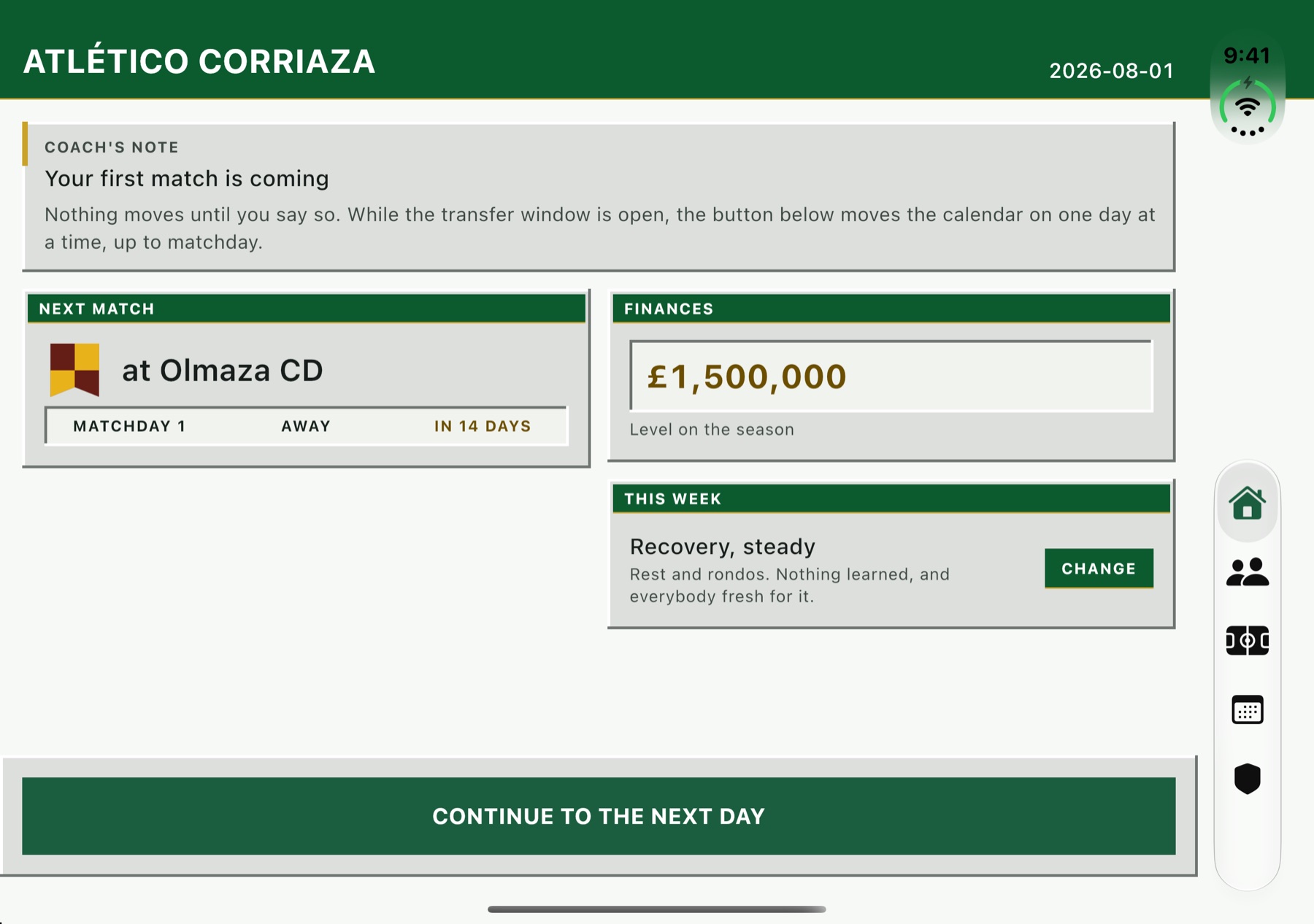
Task: Click the Change training button
Action: (x=1099, y=568)
